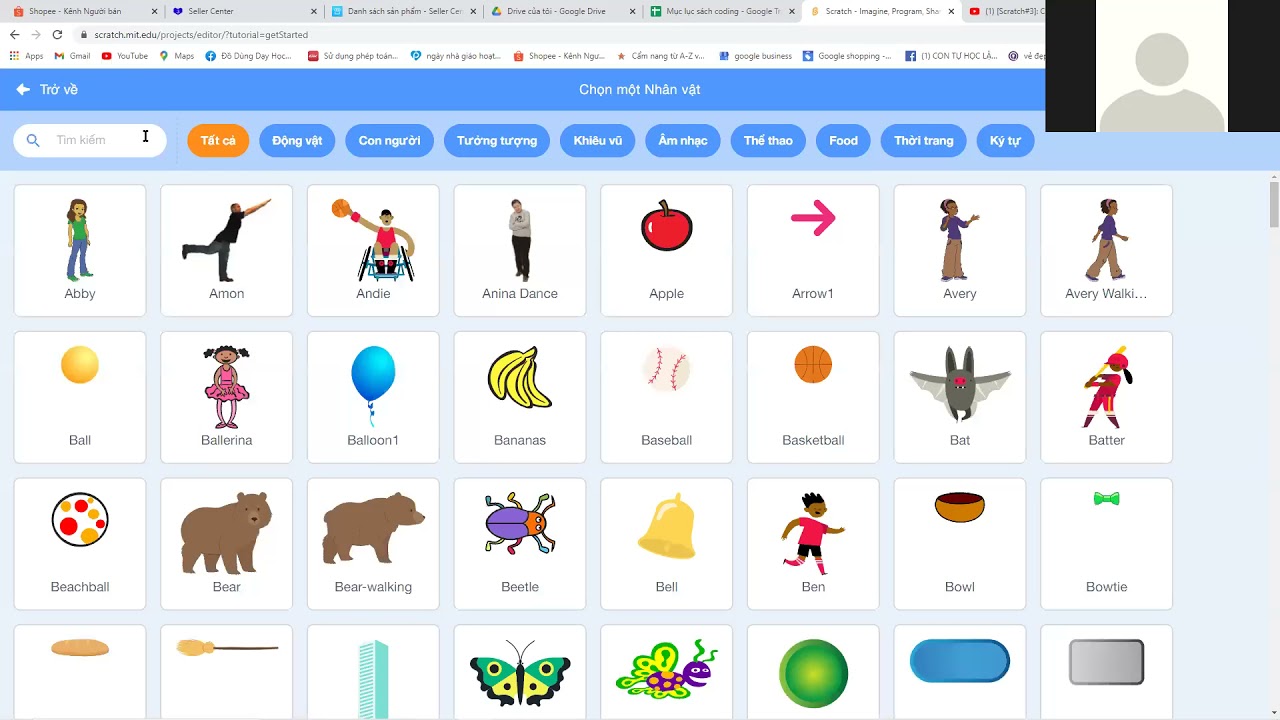Choose the green round button sprite

click(813, 672)
